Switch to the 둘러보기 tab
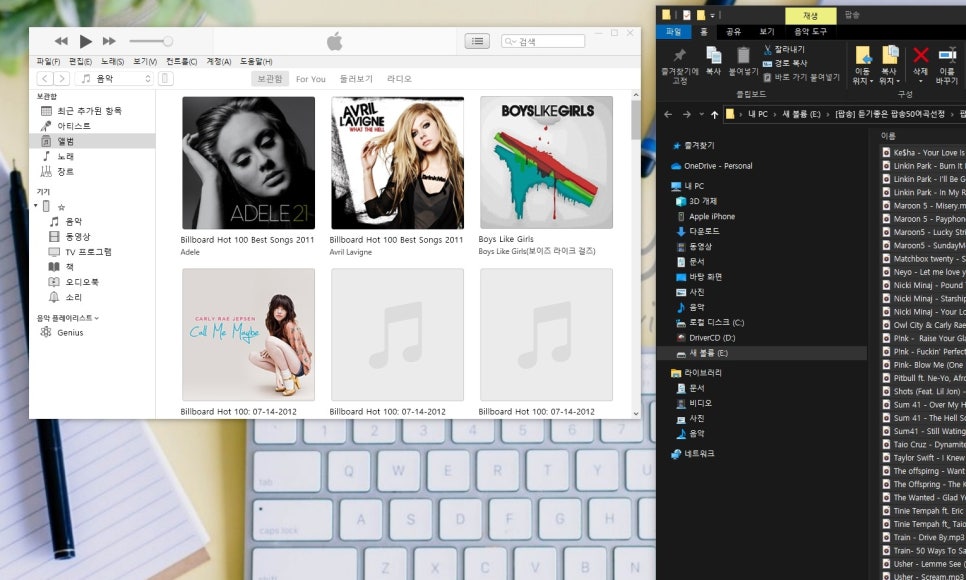 click(x=356, y=79)
